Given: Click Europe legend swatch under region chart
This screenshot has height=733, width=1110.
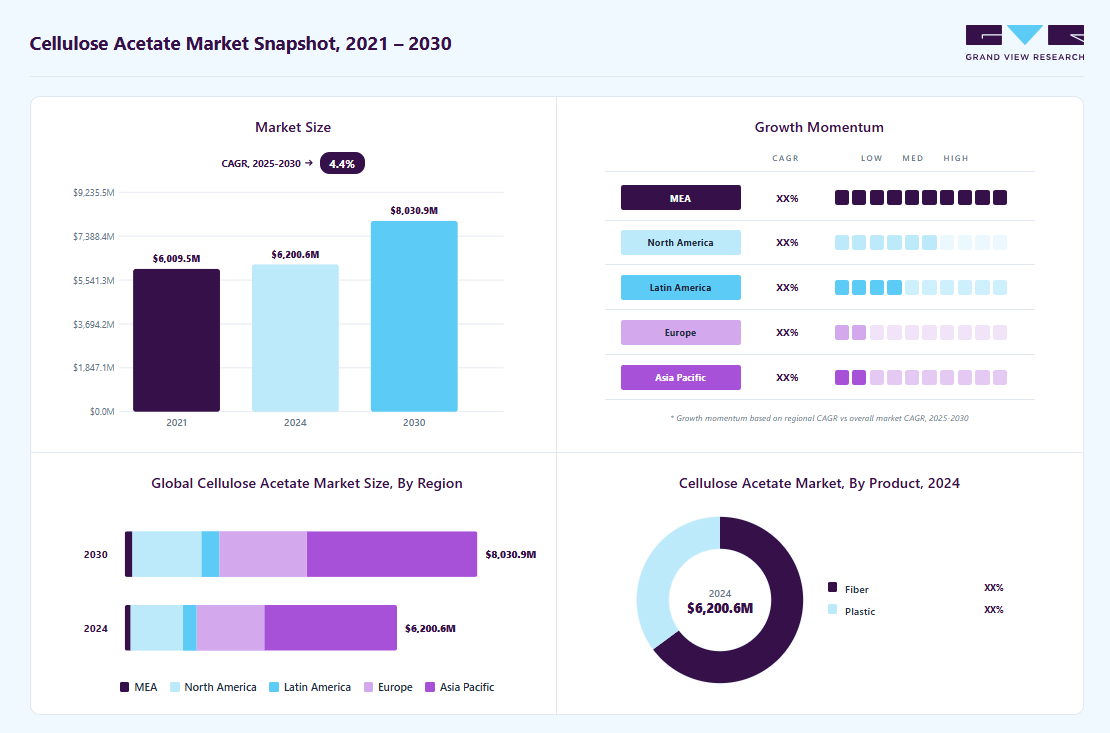Looking at the screenshot, I should point(368,687).
